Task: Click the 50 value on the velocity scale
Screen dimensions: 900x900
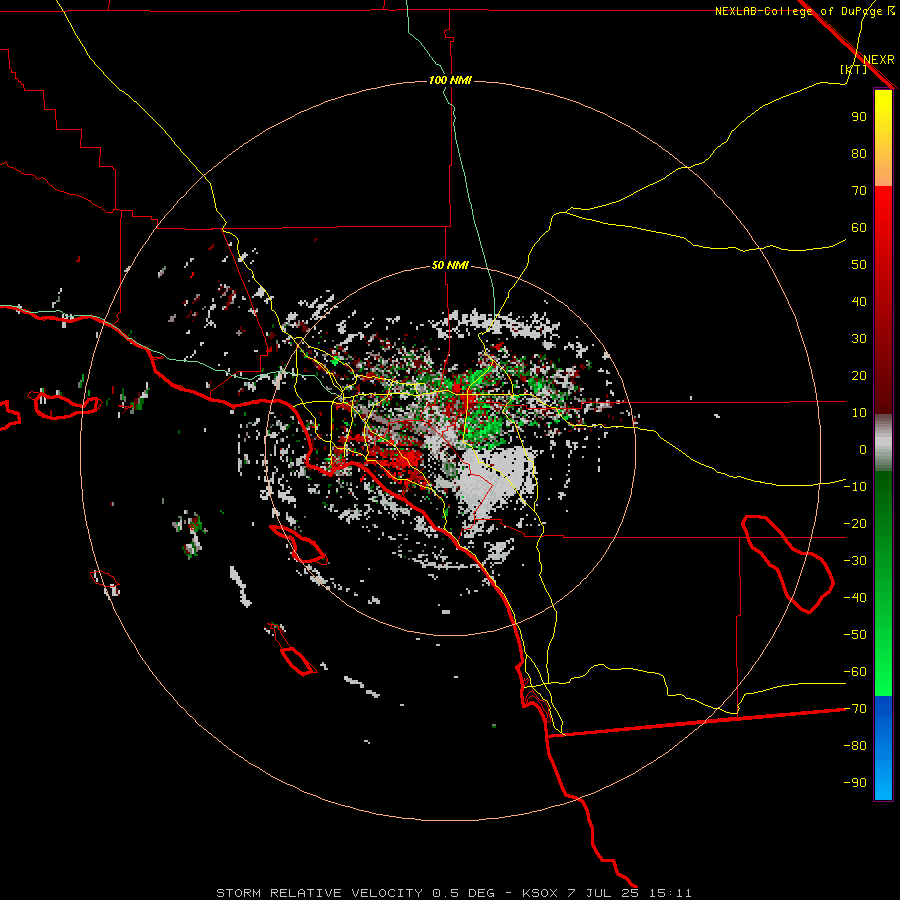Action: (x=859, y=265)
